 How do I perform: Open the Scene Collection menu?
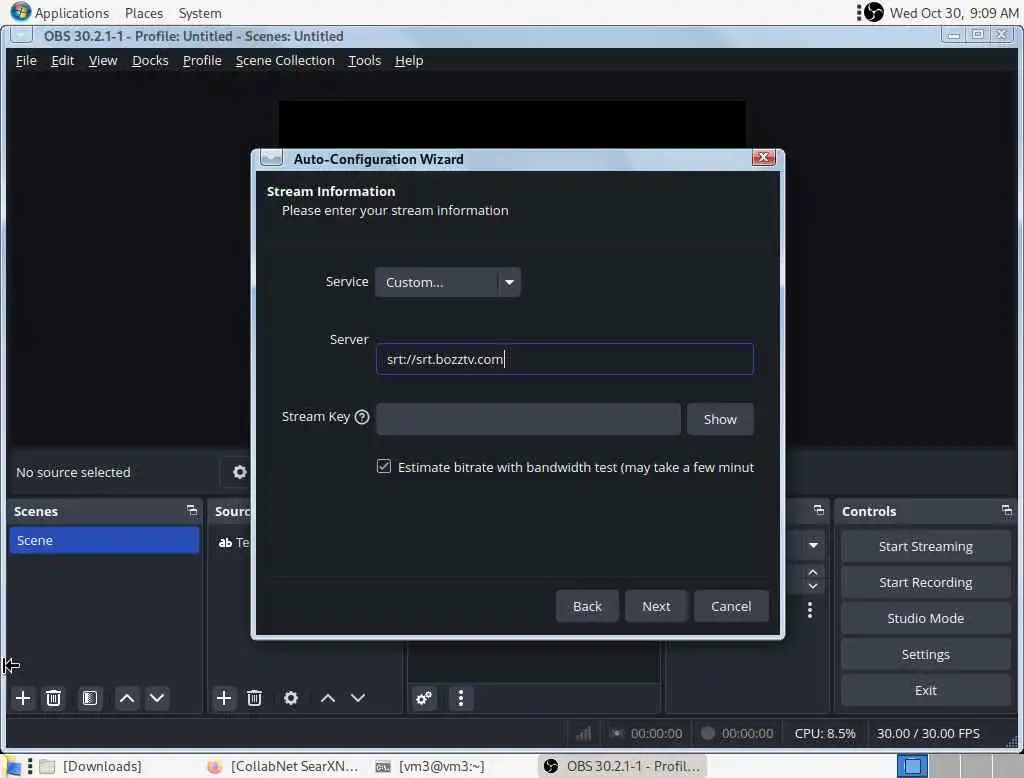tap(285, 61)
